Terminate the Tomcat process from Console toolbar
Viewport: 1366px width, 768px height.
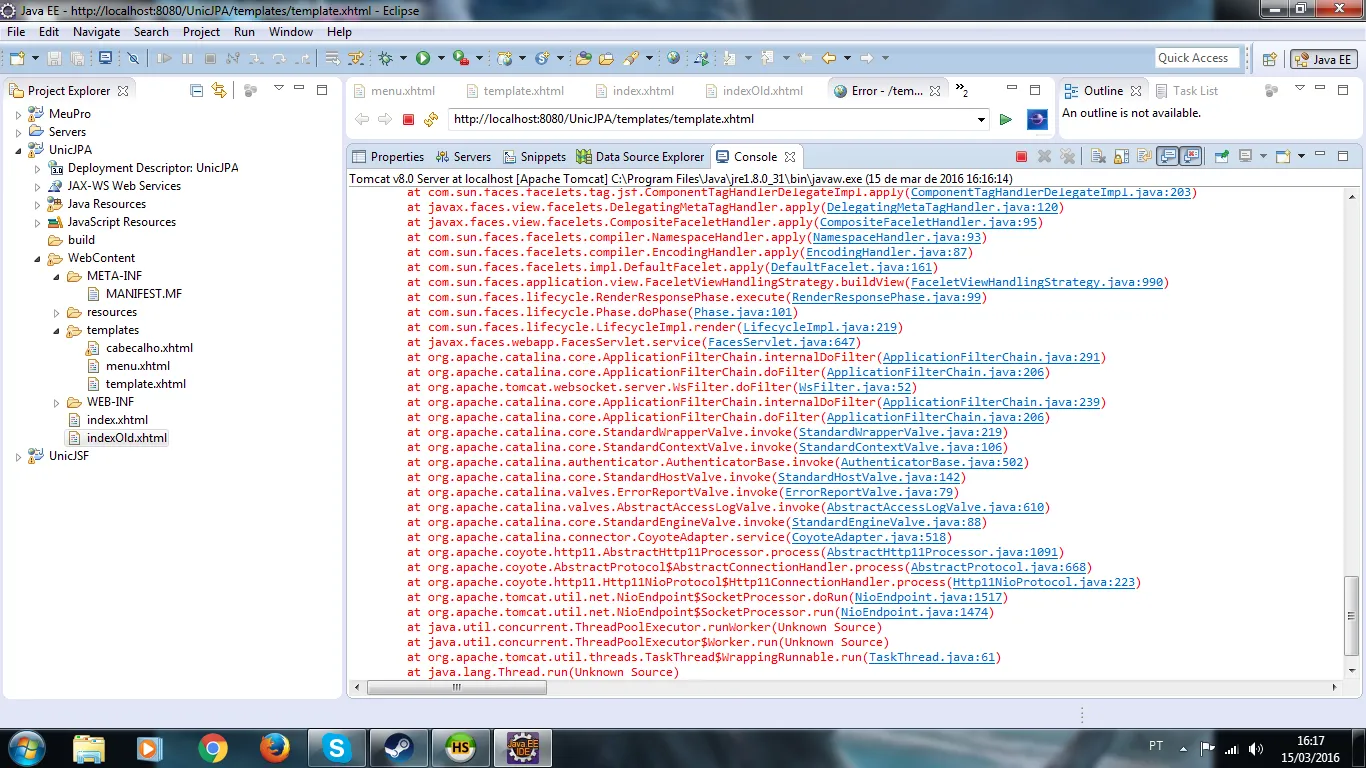point(1021,157)
